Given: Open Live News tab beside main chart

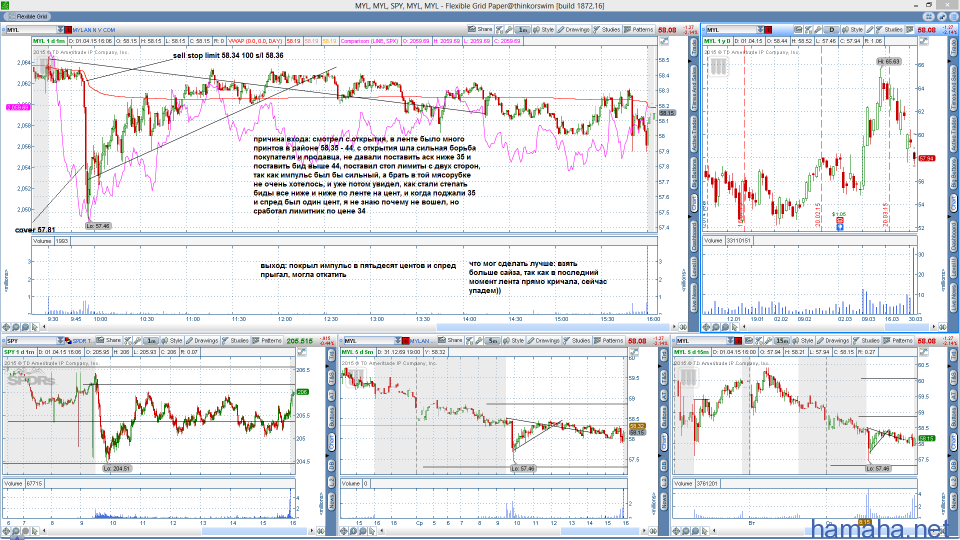Looking at the screenshot, I should tap(694, 296).
